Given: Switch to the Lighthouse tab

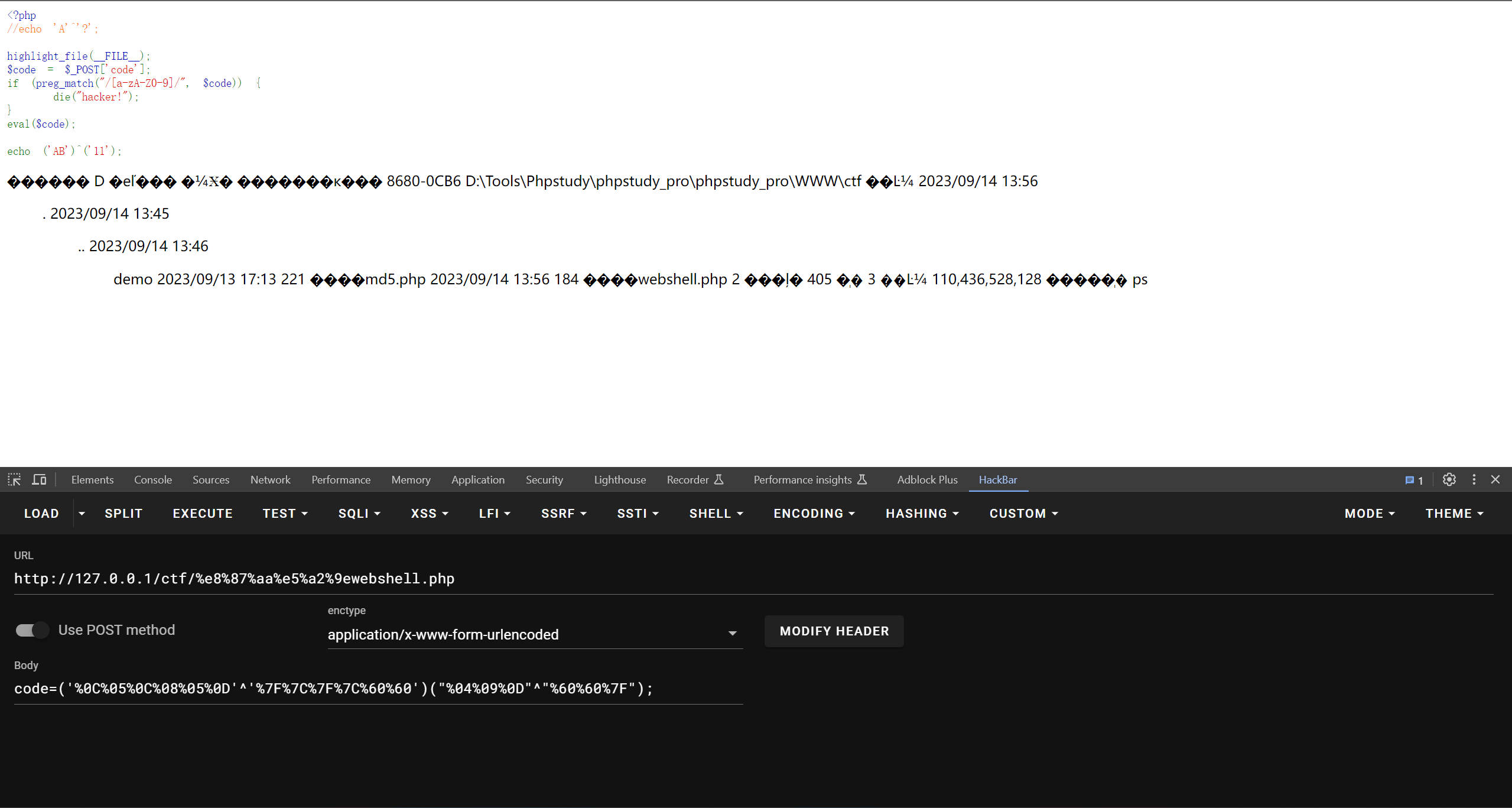Looking at the screenshot, I should pyautogui.click(x=620, y=479).
